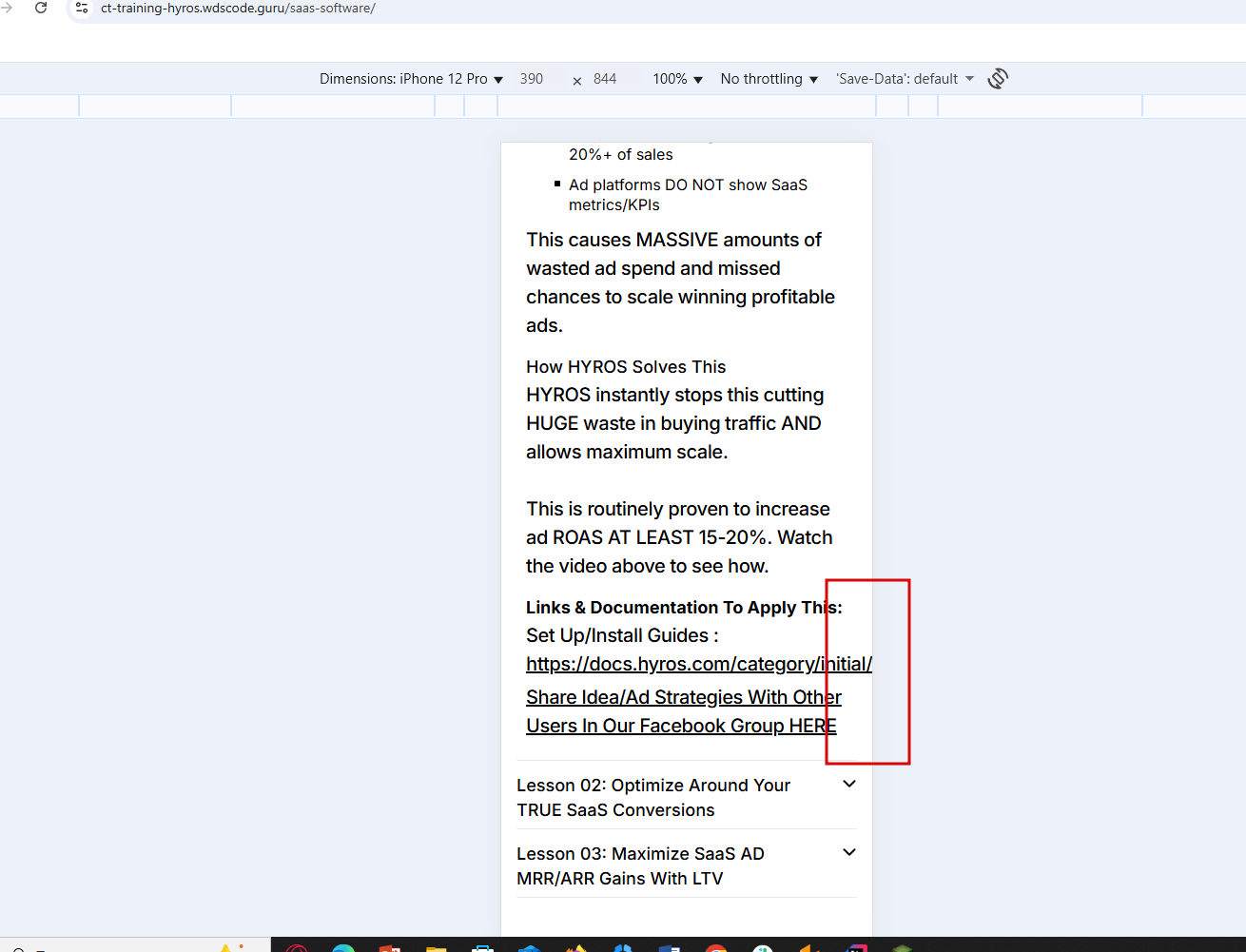
Task: Click the 'This causes MASSIVE amounts' paragraph
Action: 680,282
